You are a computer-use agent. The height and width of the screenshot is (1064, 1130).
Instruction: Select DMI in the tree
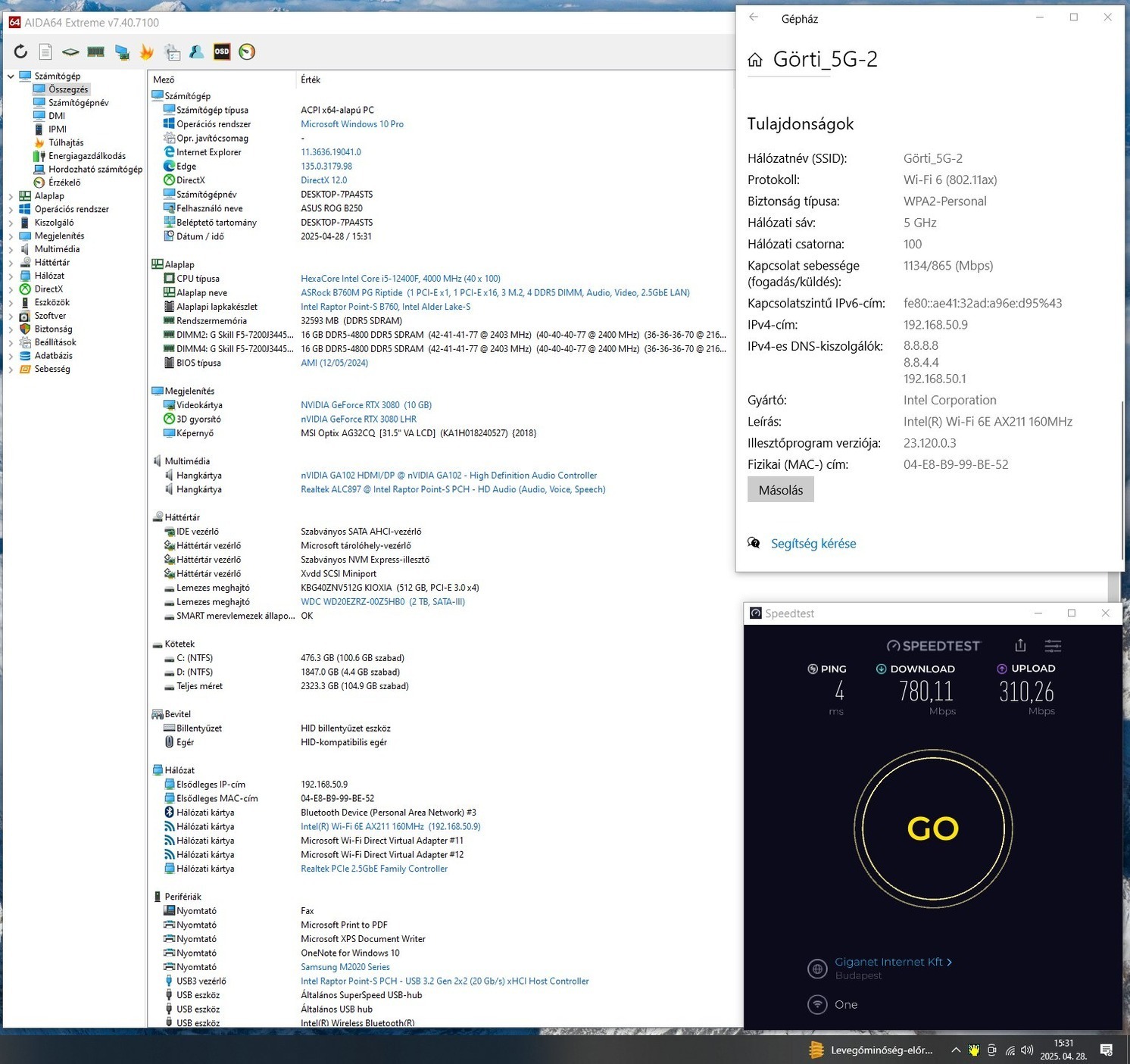click(57, 116)
